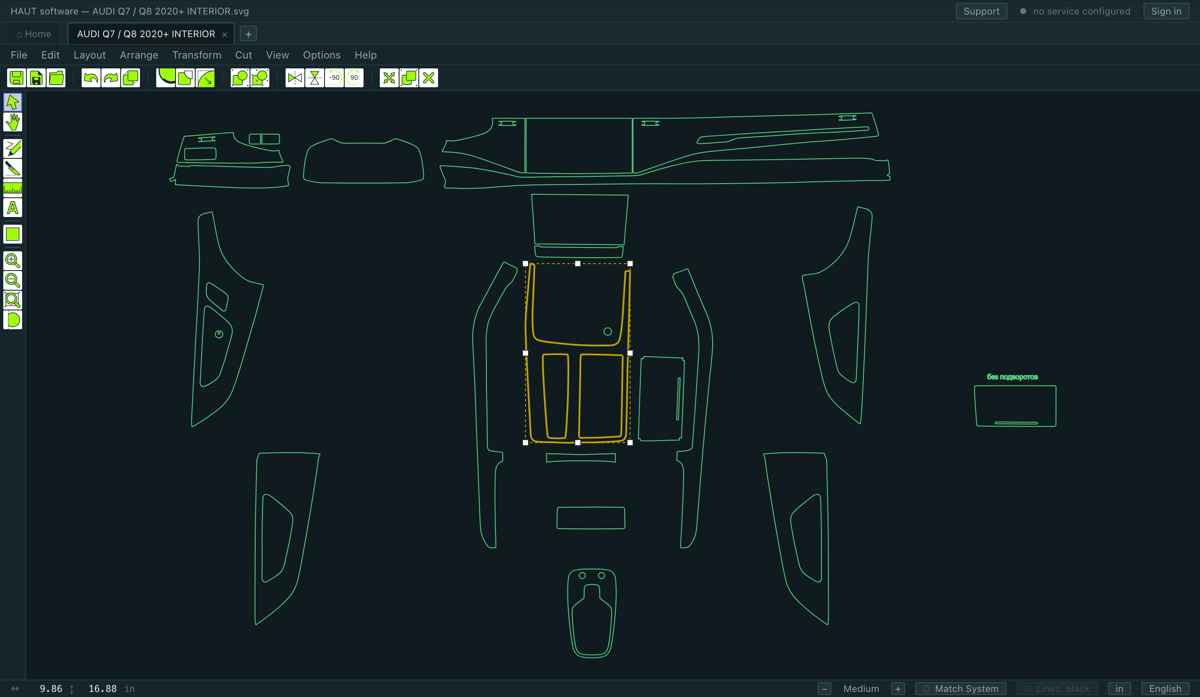Click the Support button
Screen dimensions: 1200x697
click(x=981, y=11)
